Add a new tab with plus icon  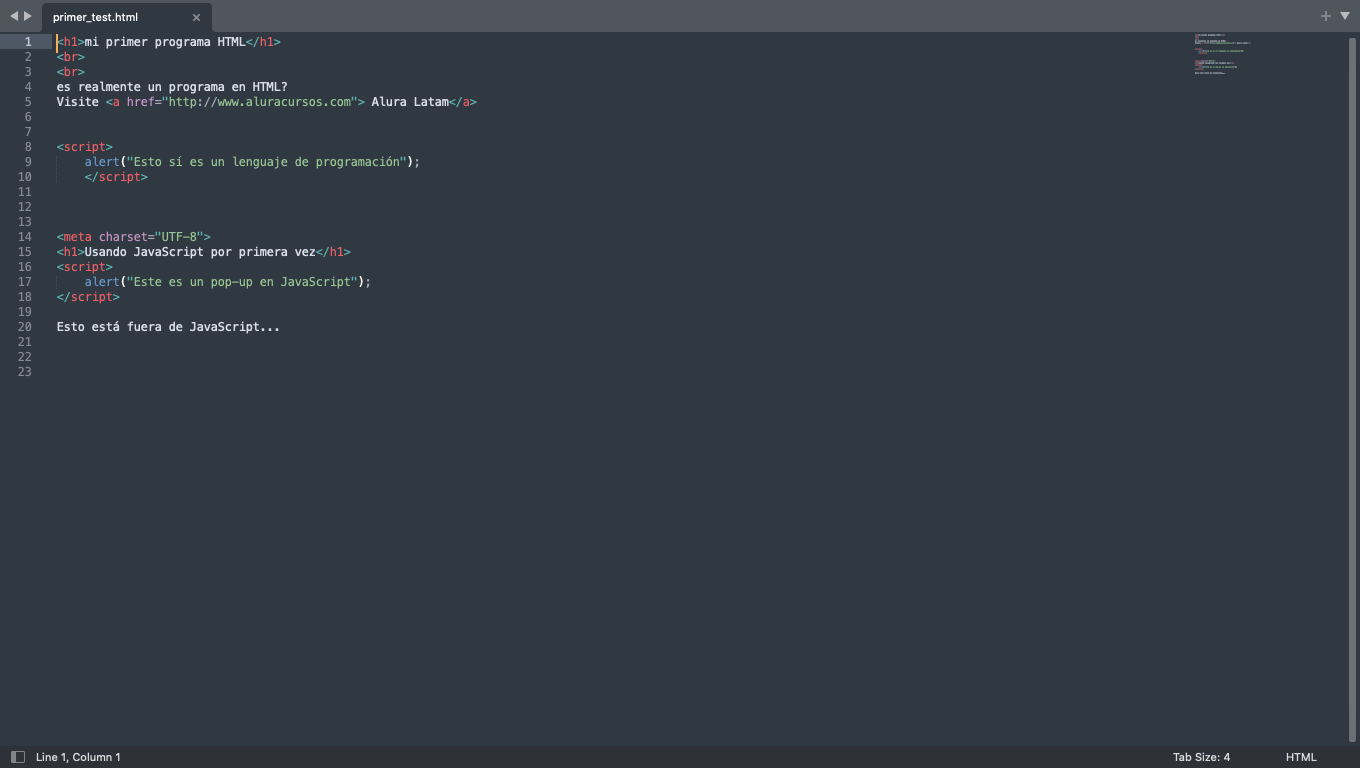1326,16
